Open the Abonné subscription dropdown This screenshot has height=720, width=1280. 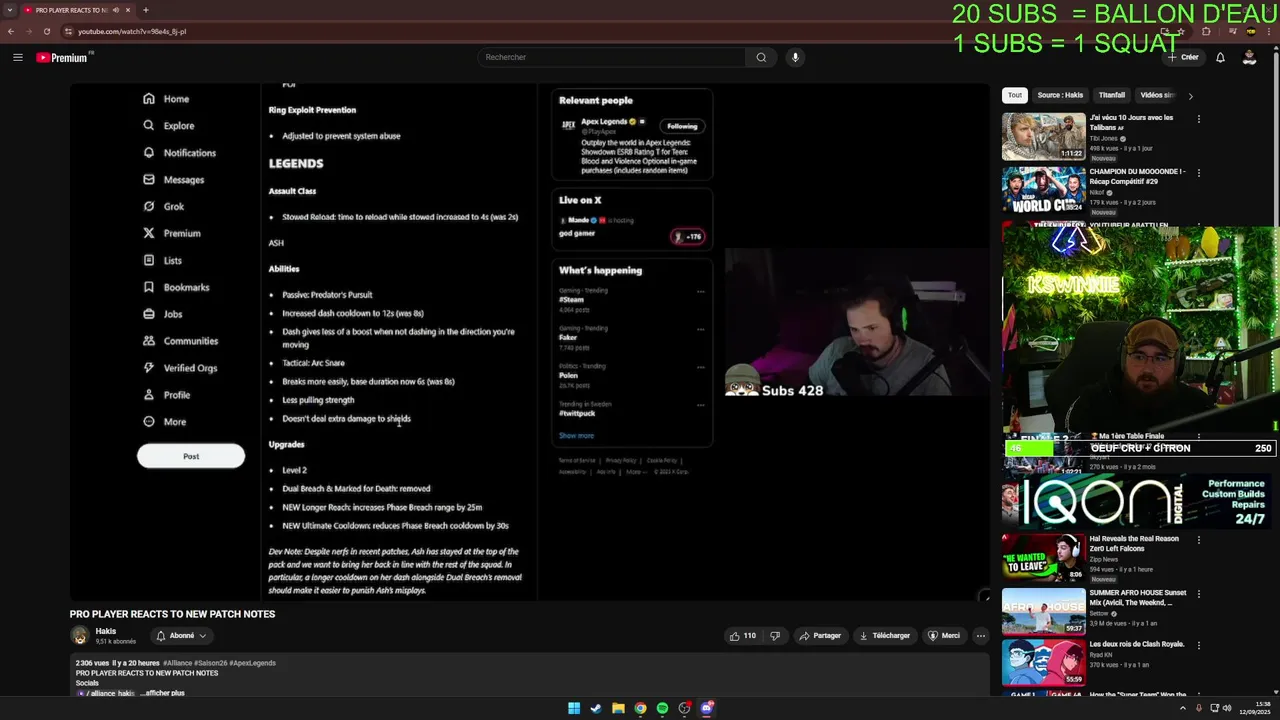181,636
